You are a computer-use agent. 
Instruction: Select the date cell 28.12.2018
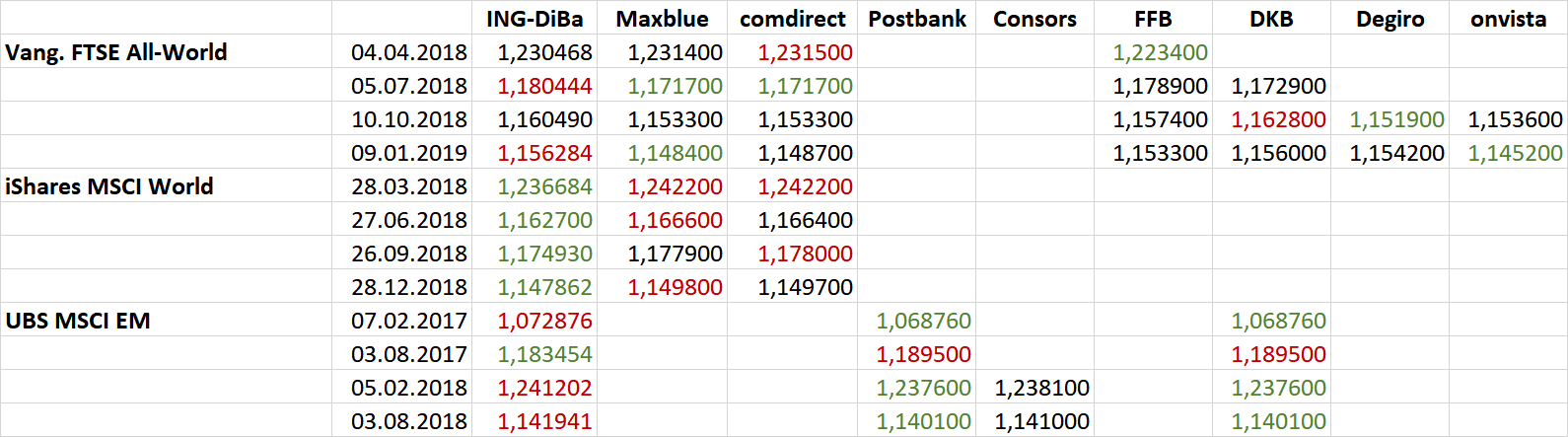pyautogui.click(x=408, y=287)
